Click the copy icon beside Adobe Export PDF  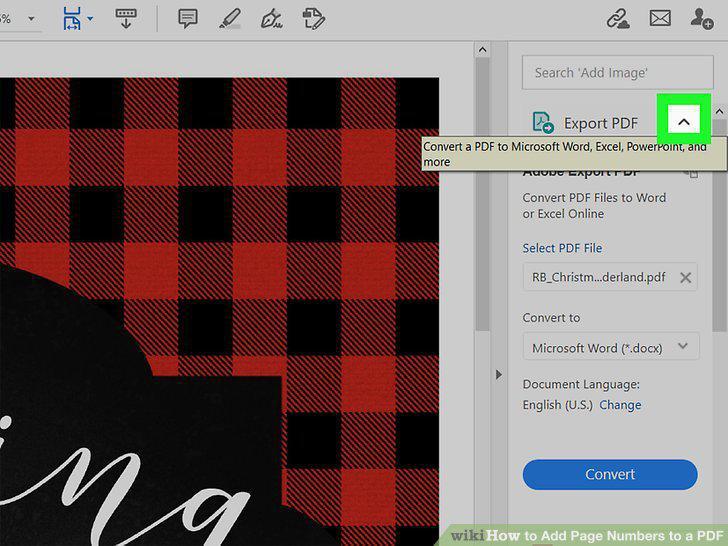click(691, 174)
